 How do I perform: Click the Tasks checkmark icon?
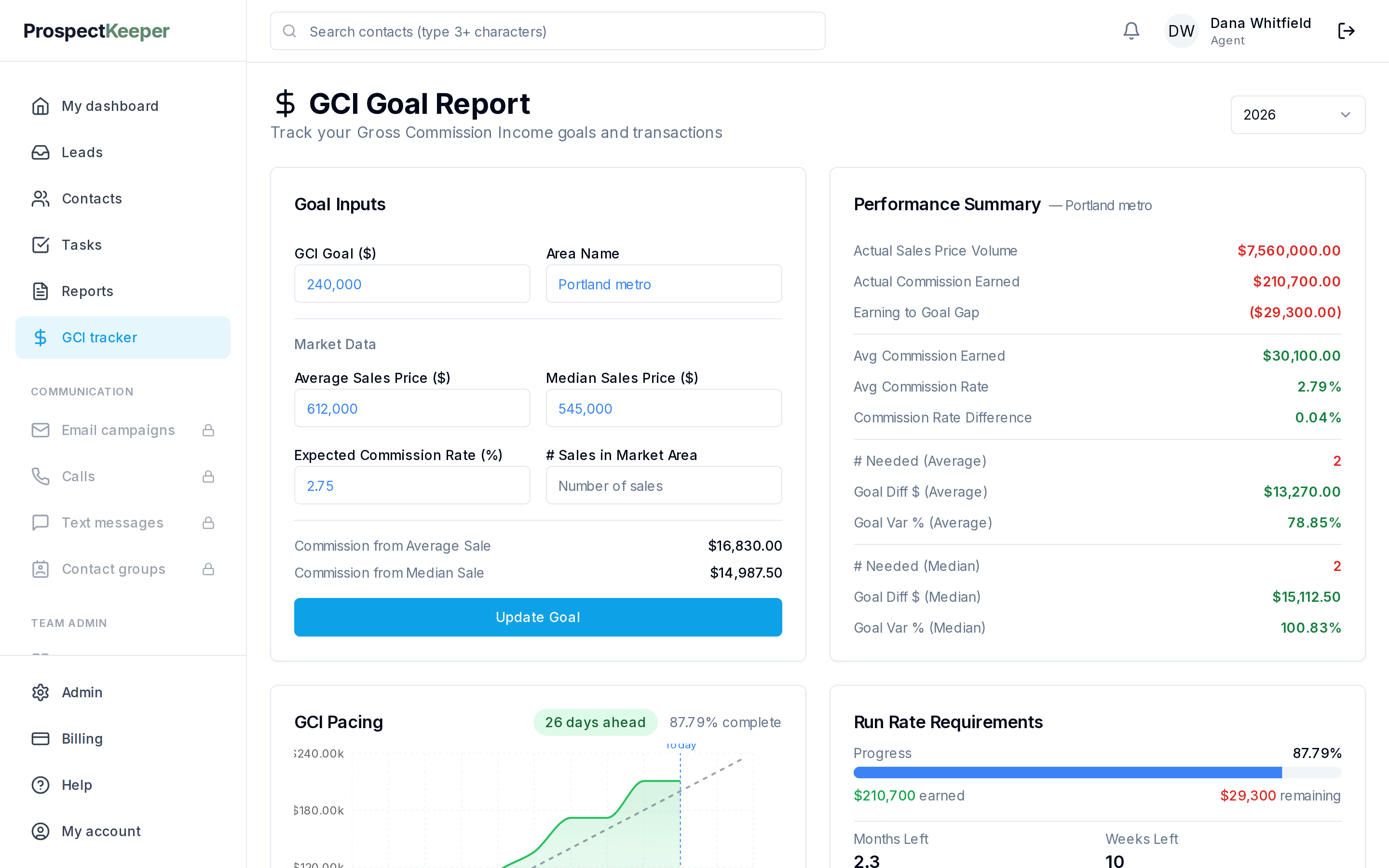pos(40,245)
